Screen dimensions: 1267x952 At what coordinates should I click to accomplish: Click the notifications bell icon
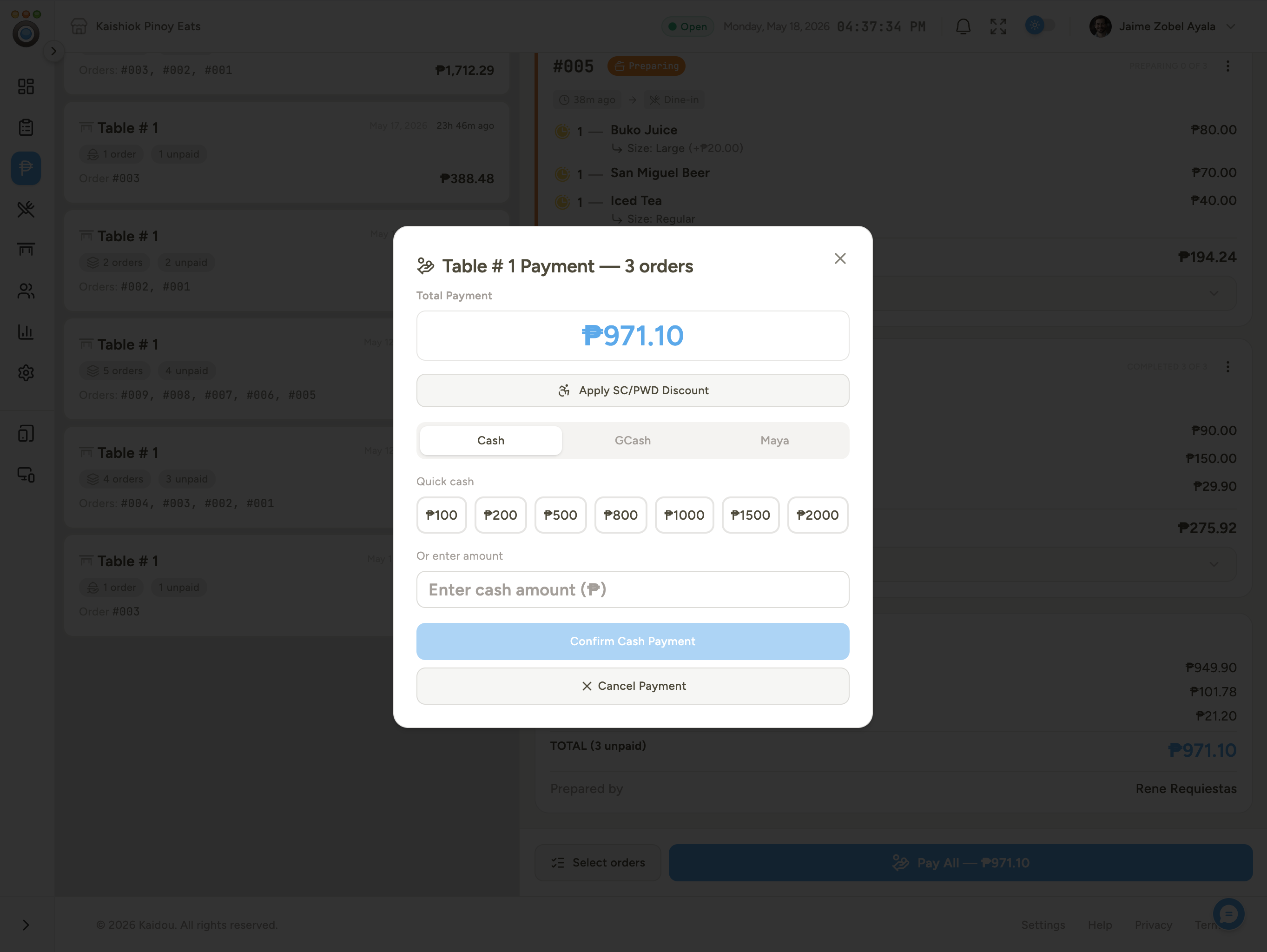(963, 26)
